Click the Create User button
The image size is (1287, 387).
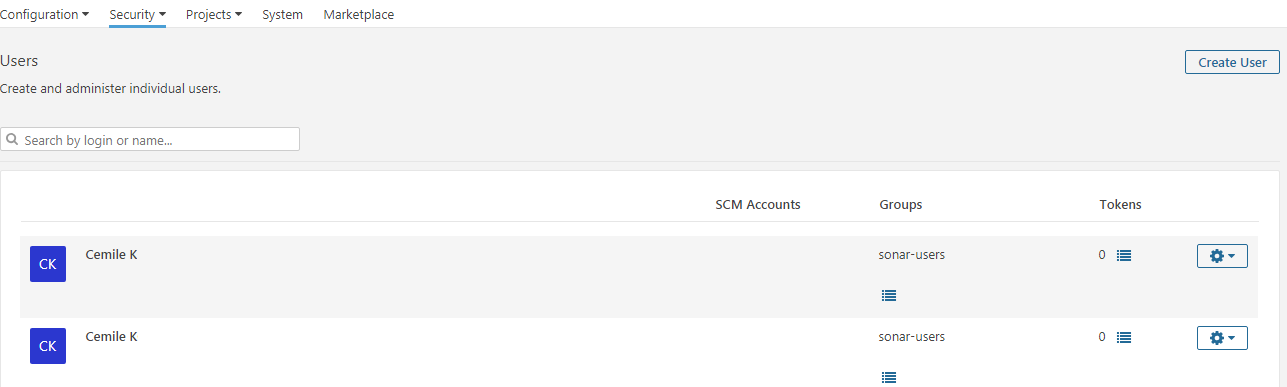tap(1232, 62)
